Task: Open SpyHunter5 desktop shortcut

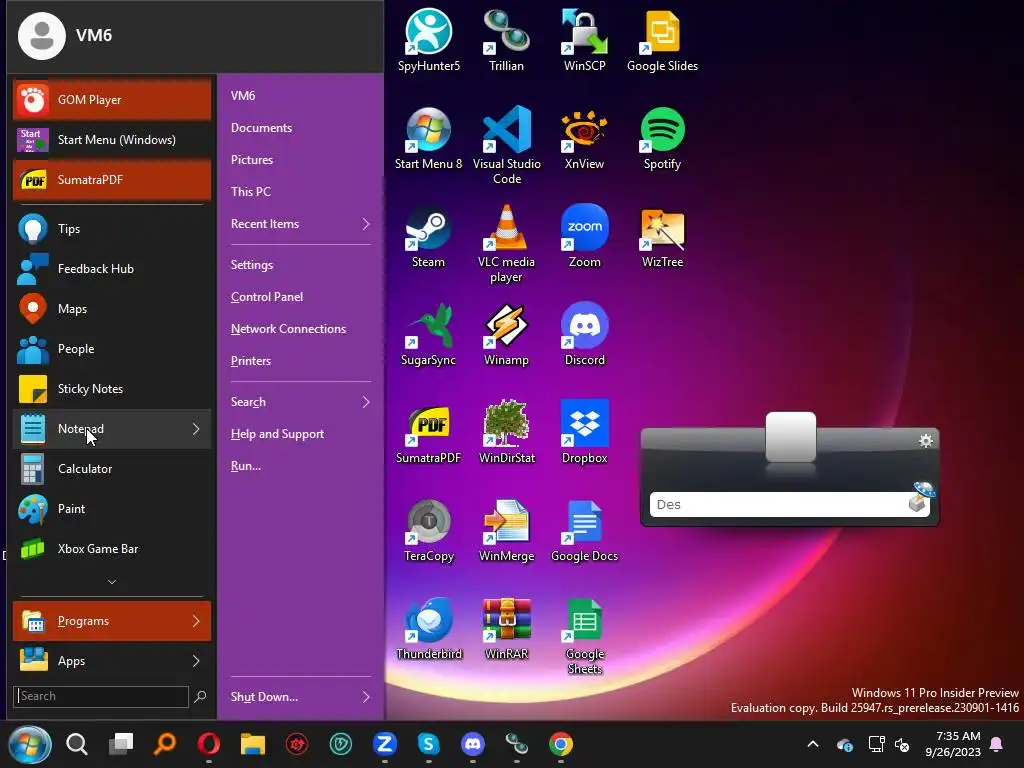Action: (x=428, y=40)
